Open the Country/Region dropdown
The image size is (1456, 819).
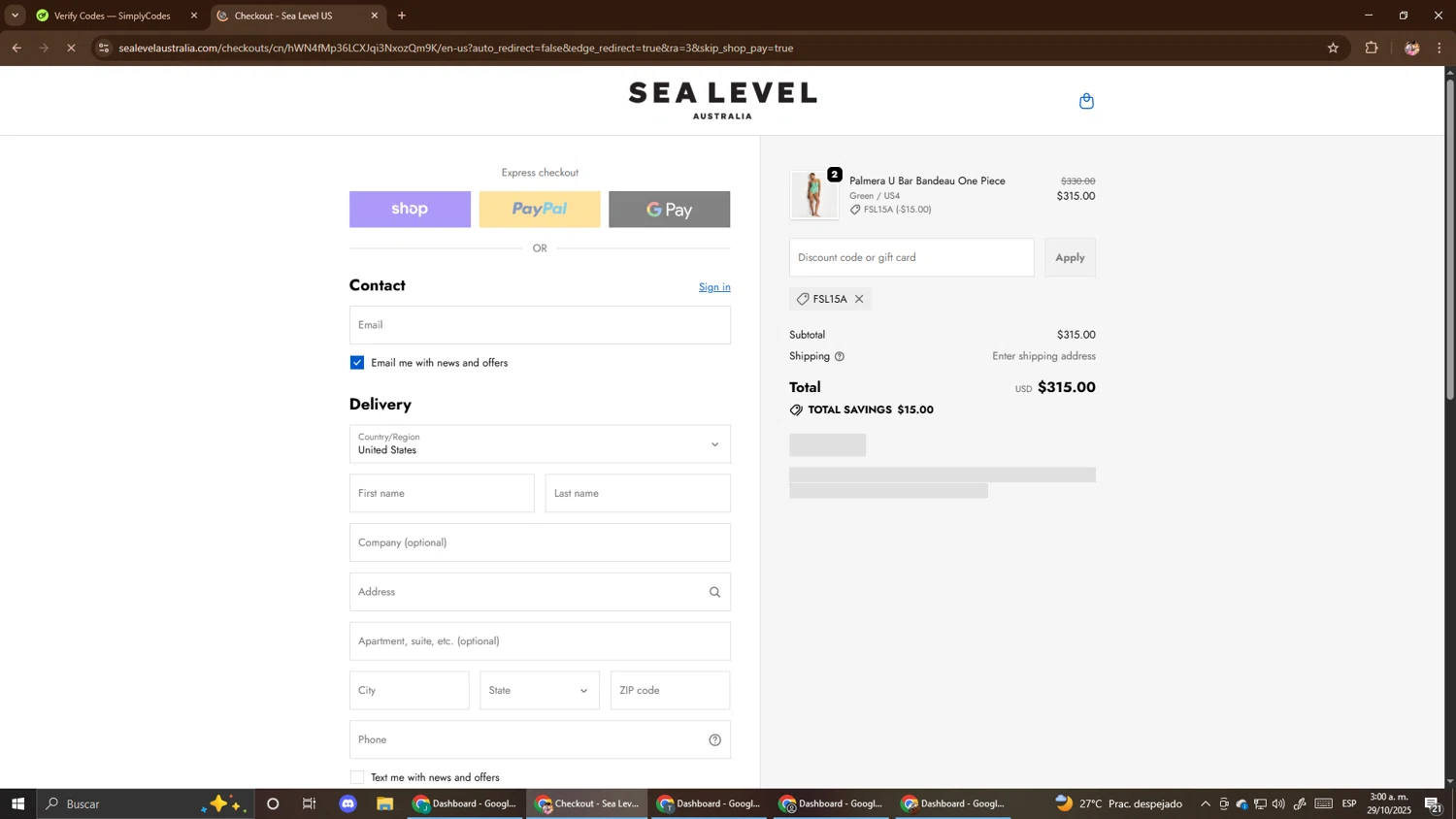tap(540, 444)
